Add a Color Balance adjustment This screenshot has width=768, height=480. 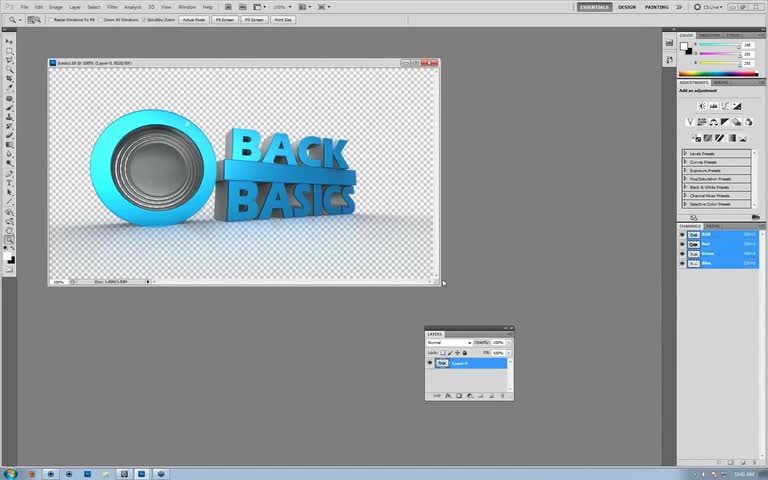(714, 121)
